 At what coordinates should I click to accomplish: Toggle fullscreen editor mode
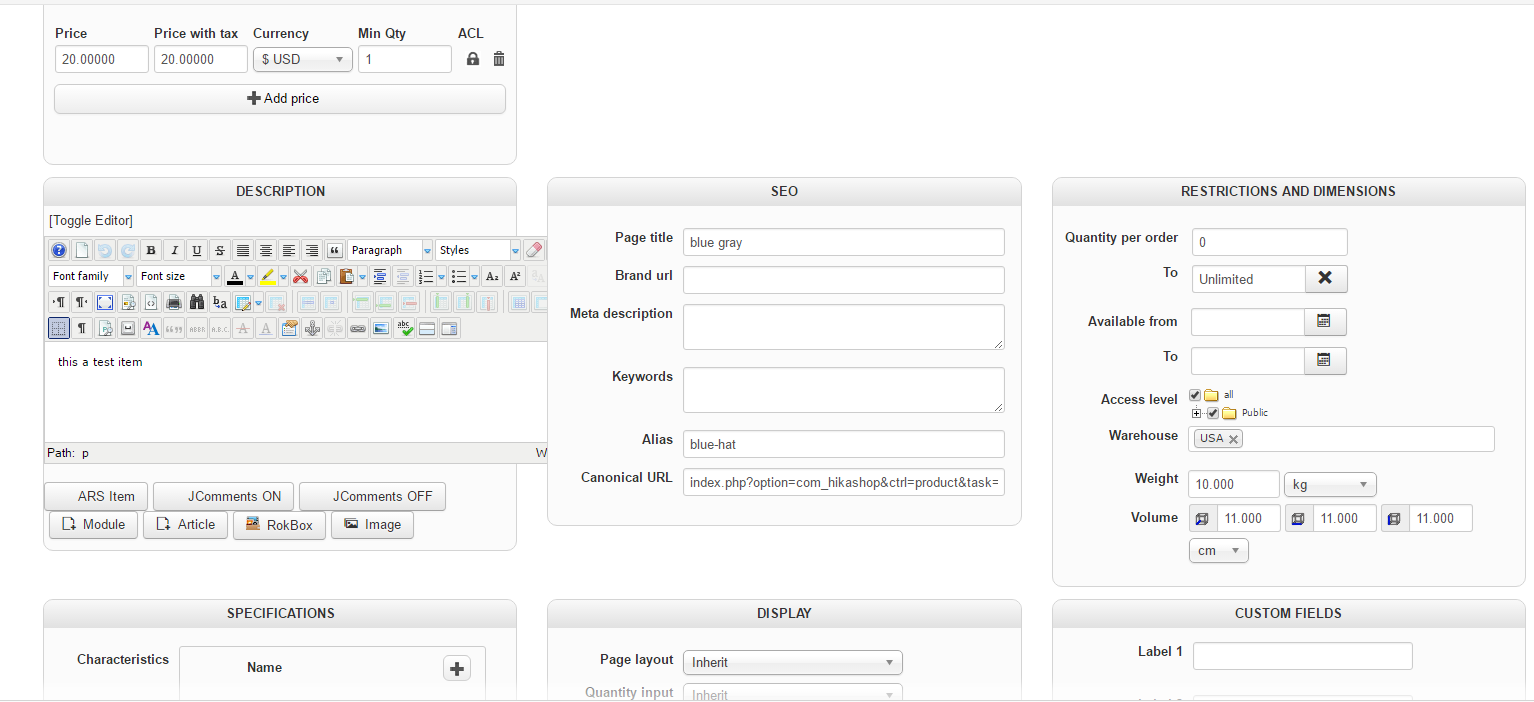coord(105,302)
